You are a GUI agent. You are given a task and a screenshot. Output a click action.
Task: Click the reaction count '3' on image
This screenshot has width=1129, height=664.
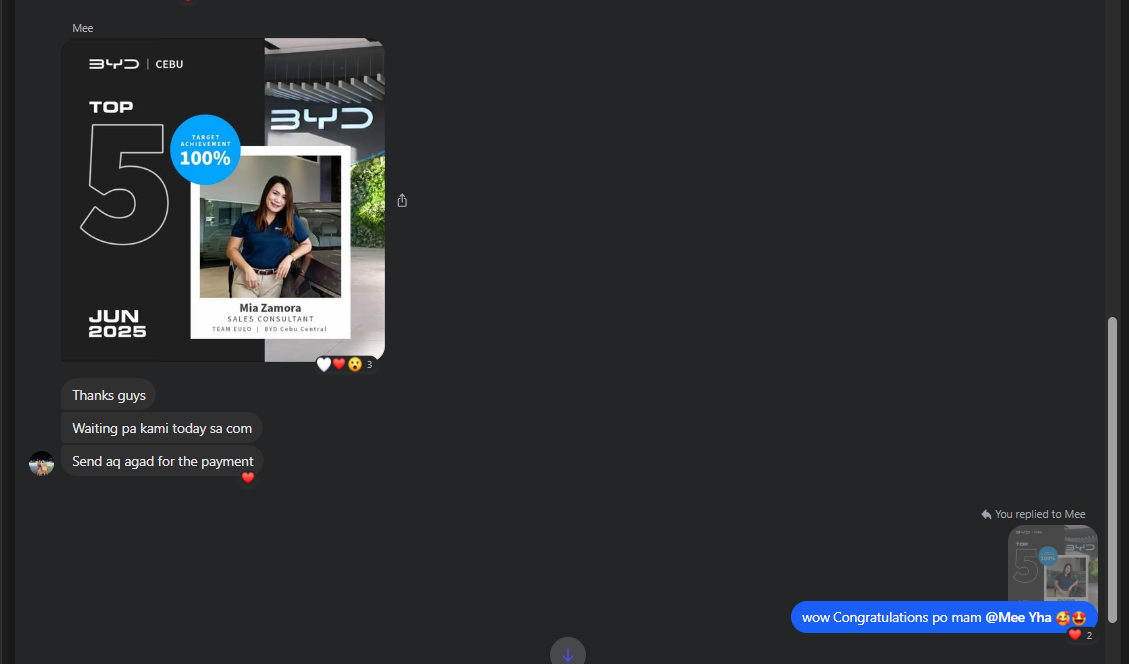click(369, 365)
